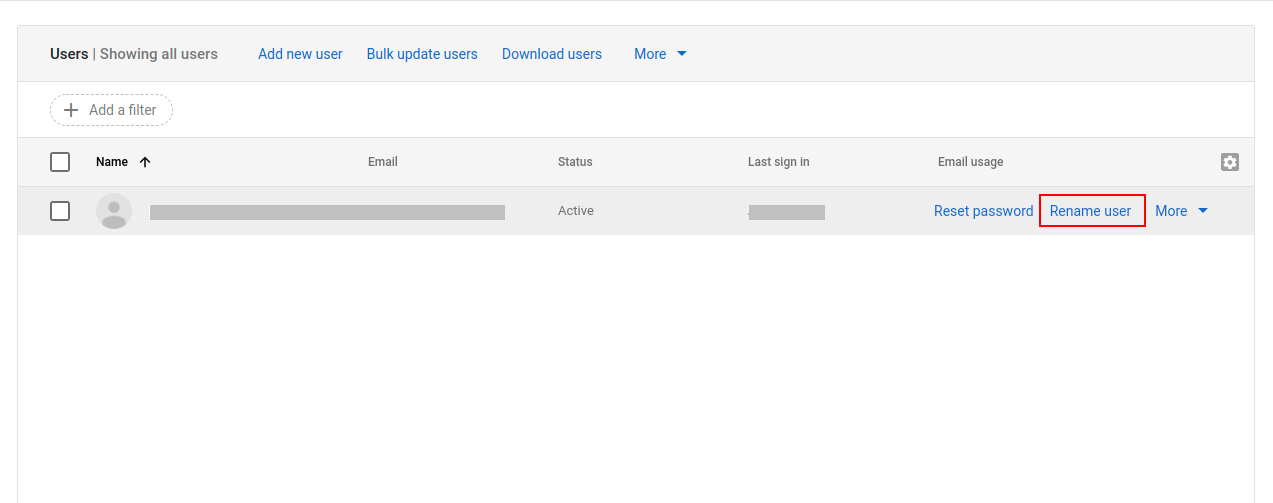Screen dimensions: 1273x503
Task: Choose Reset password for the user
Action: click(983, 211)
